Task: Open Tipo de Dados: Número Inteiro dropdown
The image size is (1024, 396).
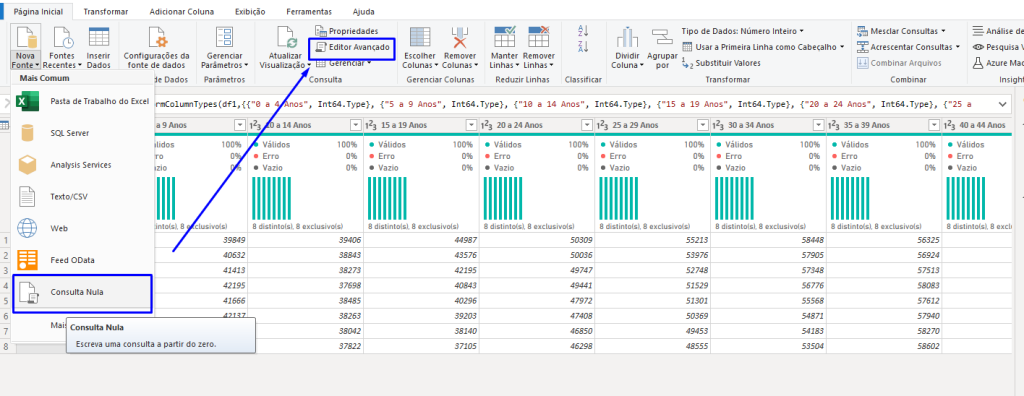Action: point(742,31)
